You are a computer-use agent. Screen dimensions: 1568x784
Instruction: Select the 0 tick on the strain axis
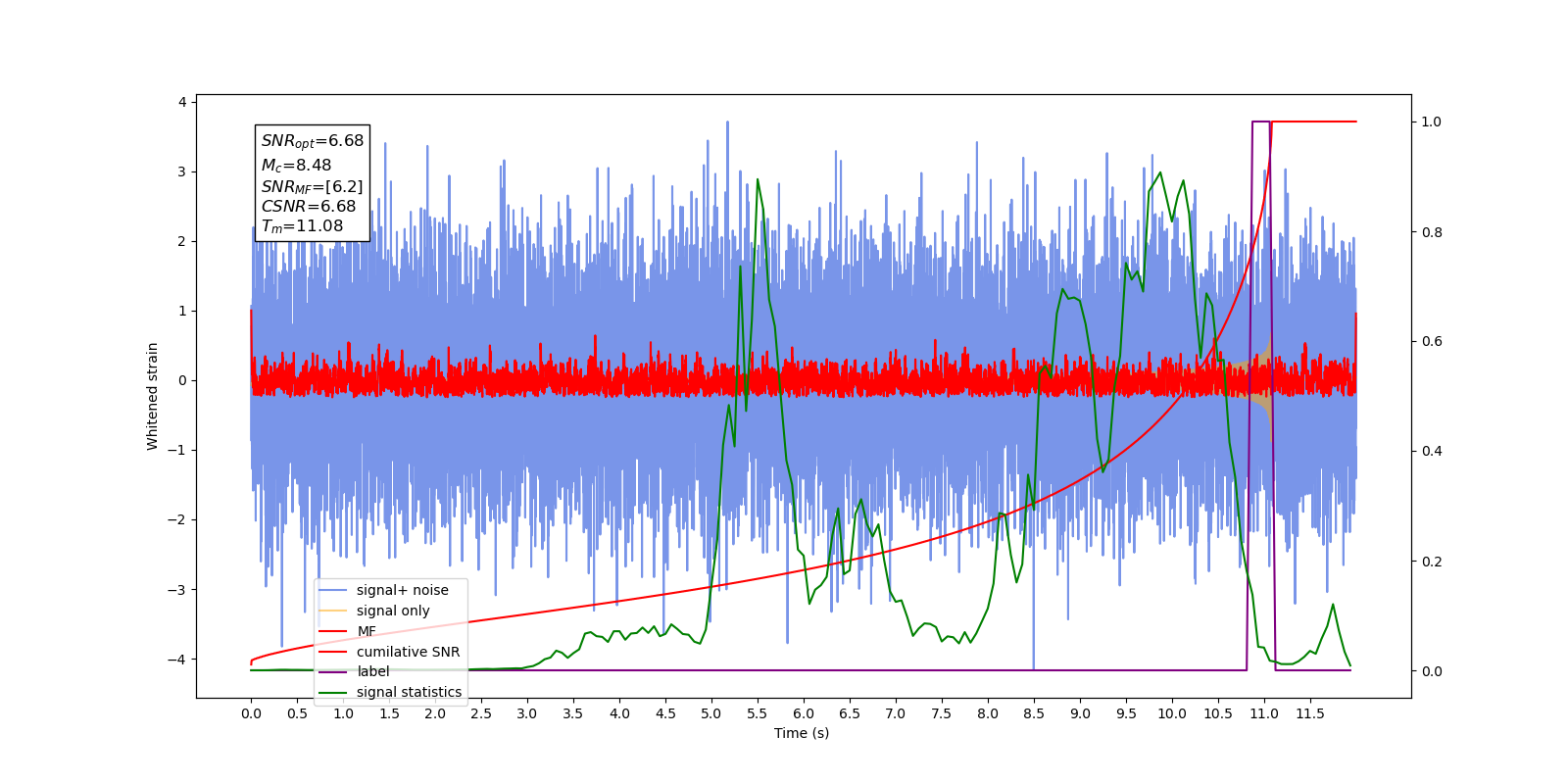[x=182, y=380]
